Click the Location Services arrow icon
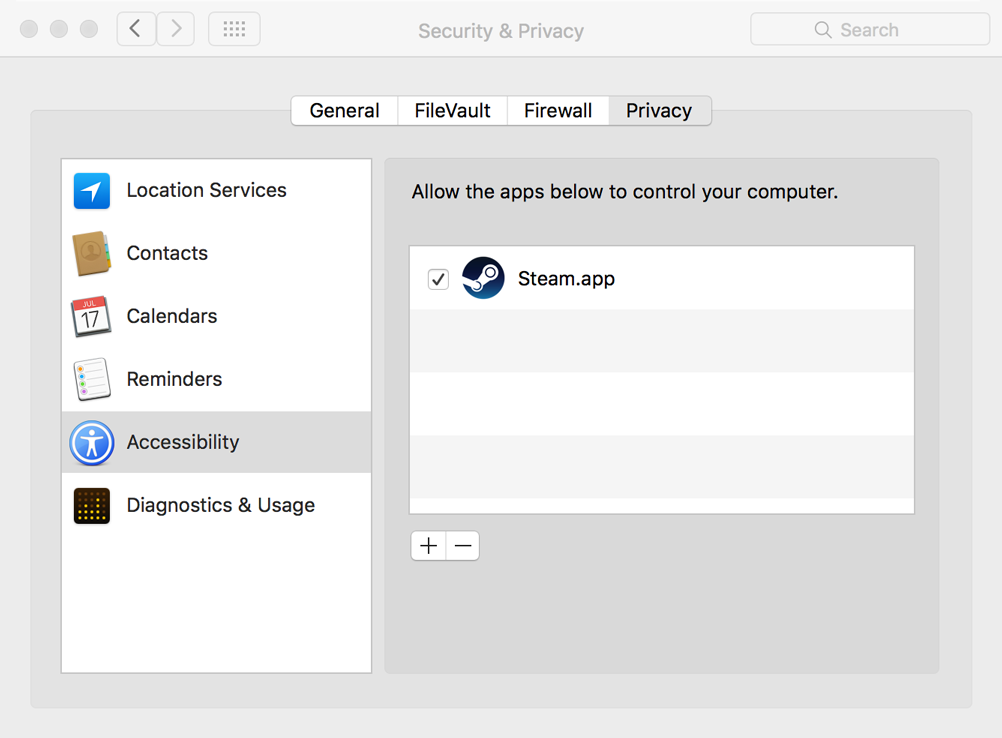This screenshot has height=738, width=1002. (92, 190)
